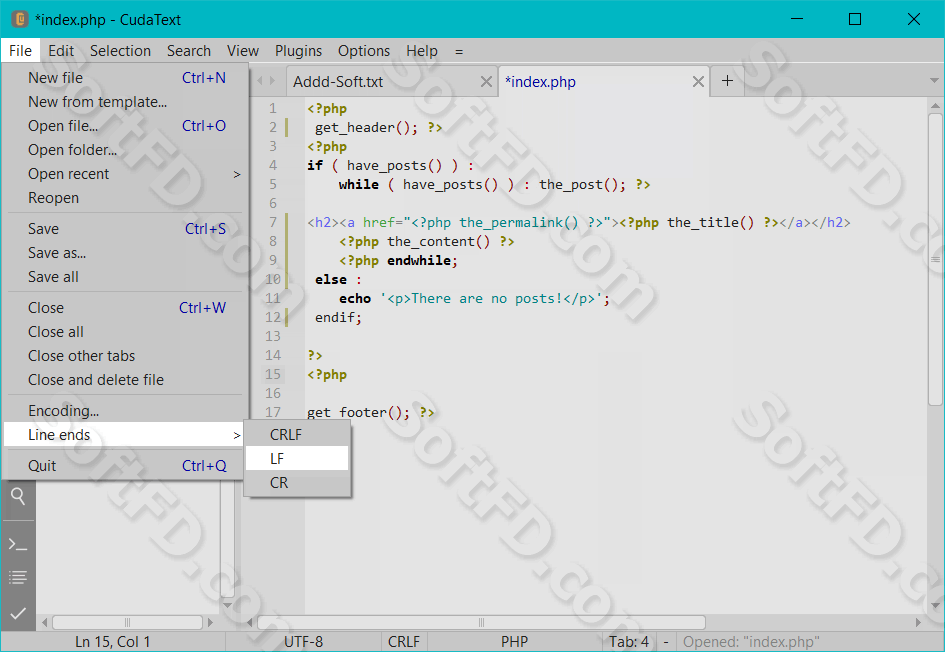
Task: Open the Options menu
Action: click(363, 51)
